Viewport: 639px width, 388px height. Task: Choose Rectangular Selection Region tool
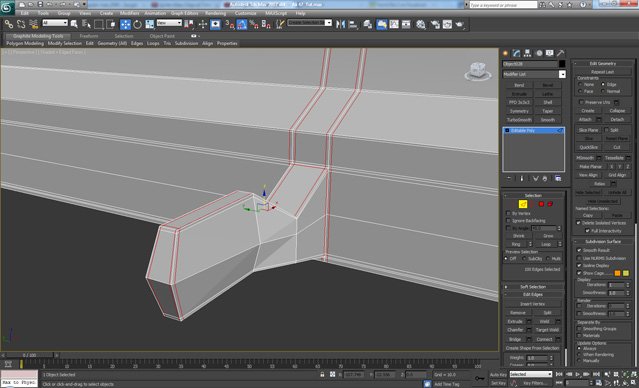tap(98, 24)
